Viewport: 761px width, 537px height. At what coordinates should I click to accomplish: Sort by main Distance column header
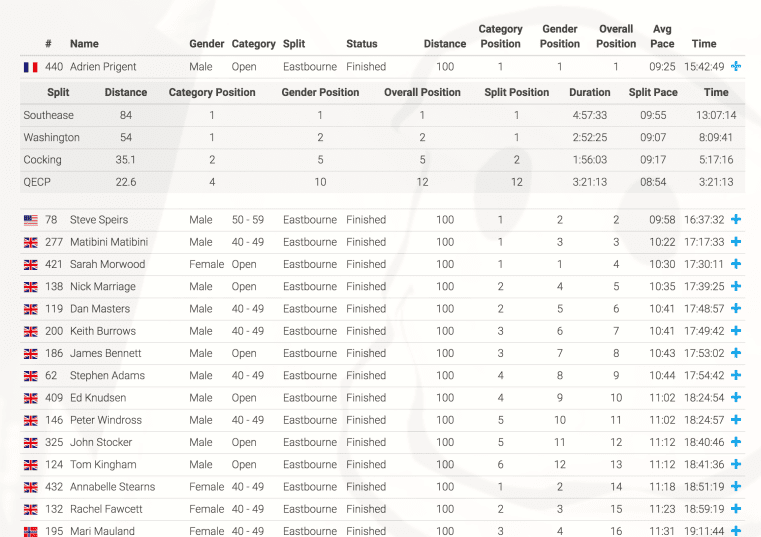tap(445, 44)
